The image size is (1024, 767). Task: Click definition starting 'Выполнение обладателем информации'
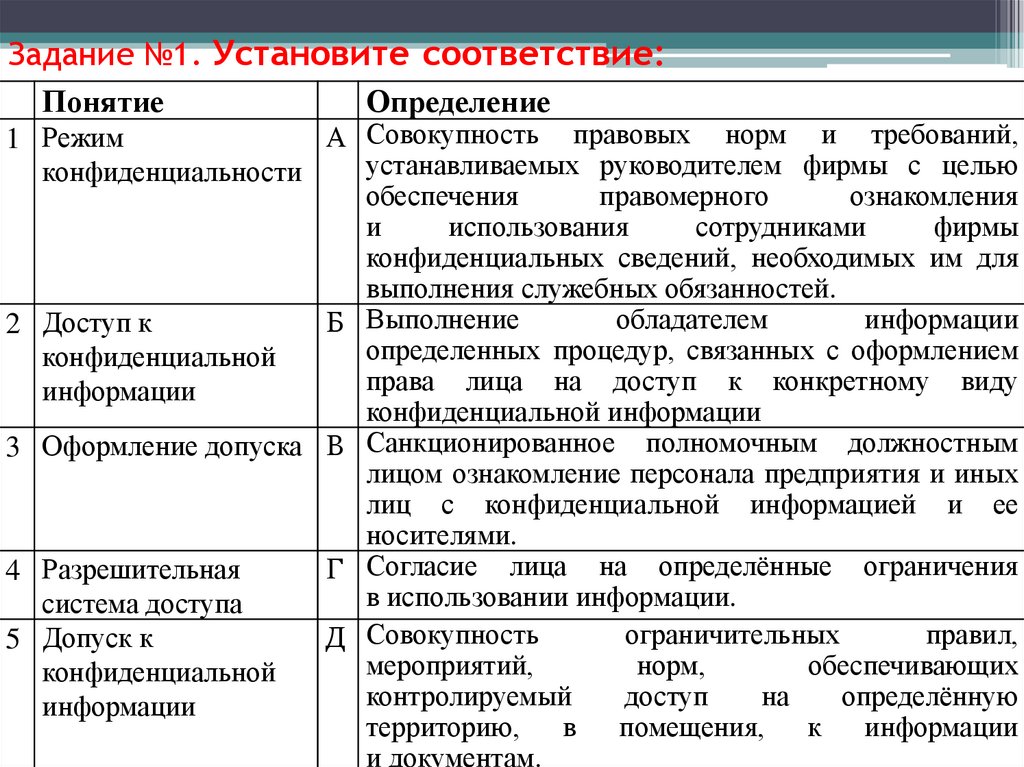[691, 366]
